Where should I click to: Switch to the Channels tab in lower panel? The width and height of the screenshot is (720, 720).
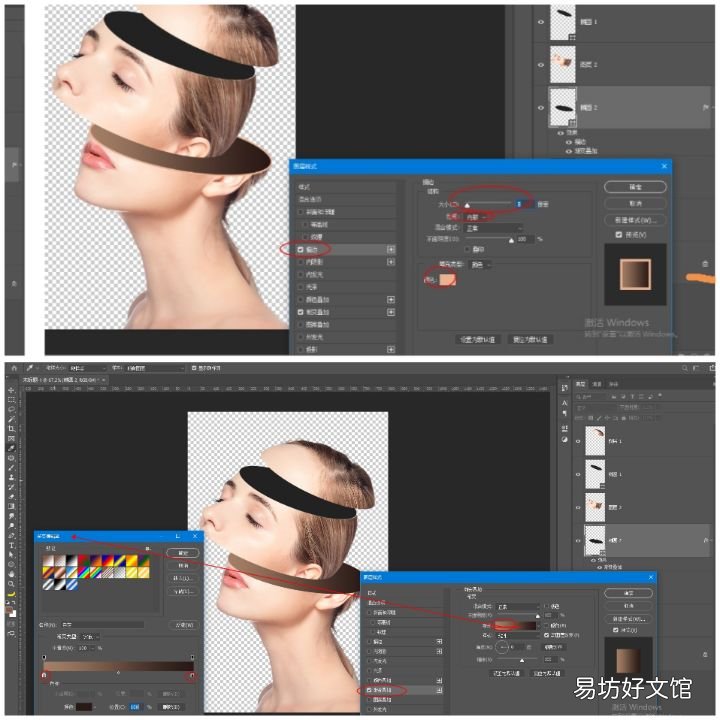click(x=597, y=384)
